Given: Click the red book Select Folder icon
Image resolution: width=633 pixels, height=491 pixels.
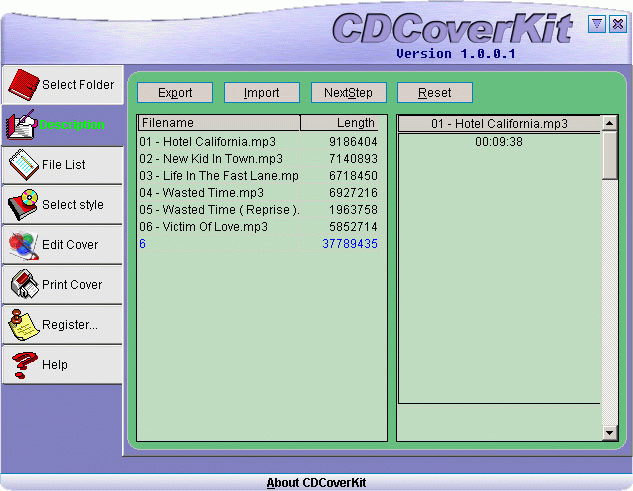Looking at the screenshot, I should pos(23,84).
